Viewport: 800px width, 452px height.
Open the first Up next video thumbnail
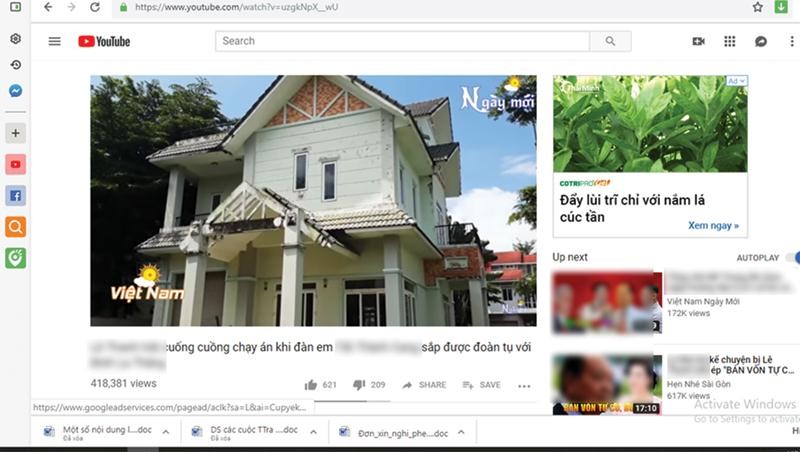click(x=607, y=303)
